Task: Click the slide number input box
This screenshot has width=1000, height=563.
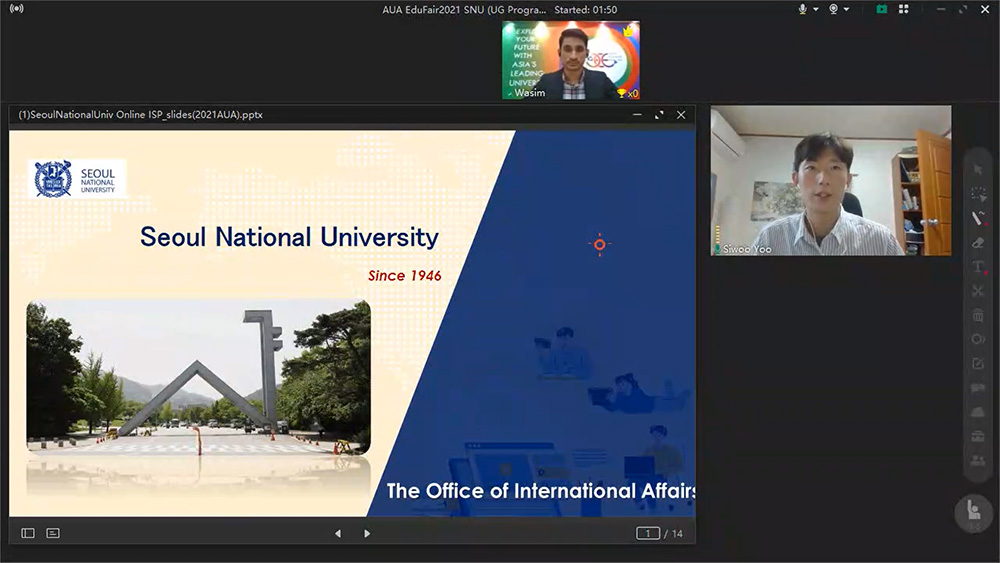Action: coord(648,533)
